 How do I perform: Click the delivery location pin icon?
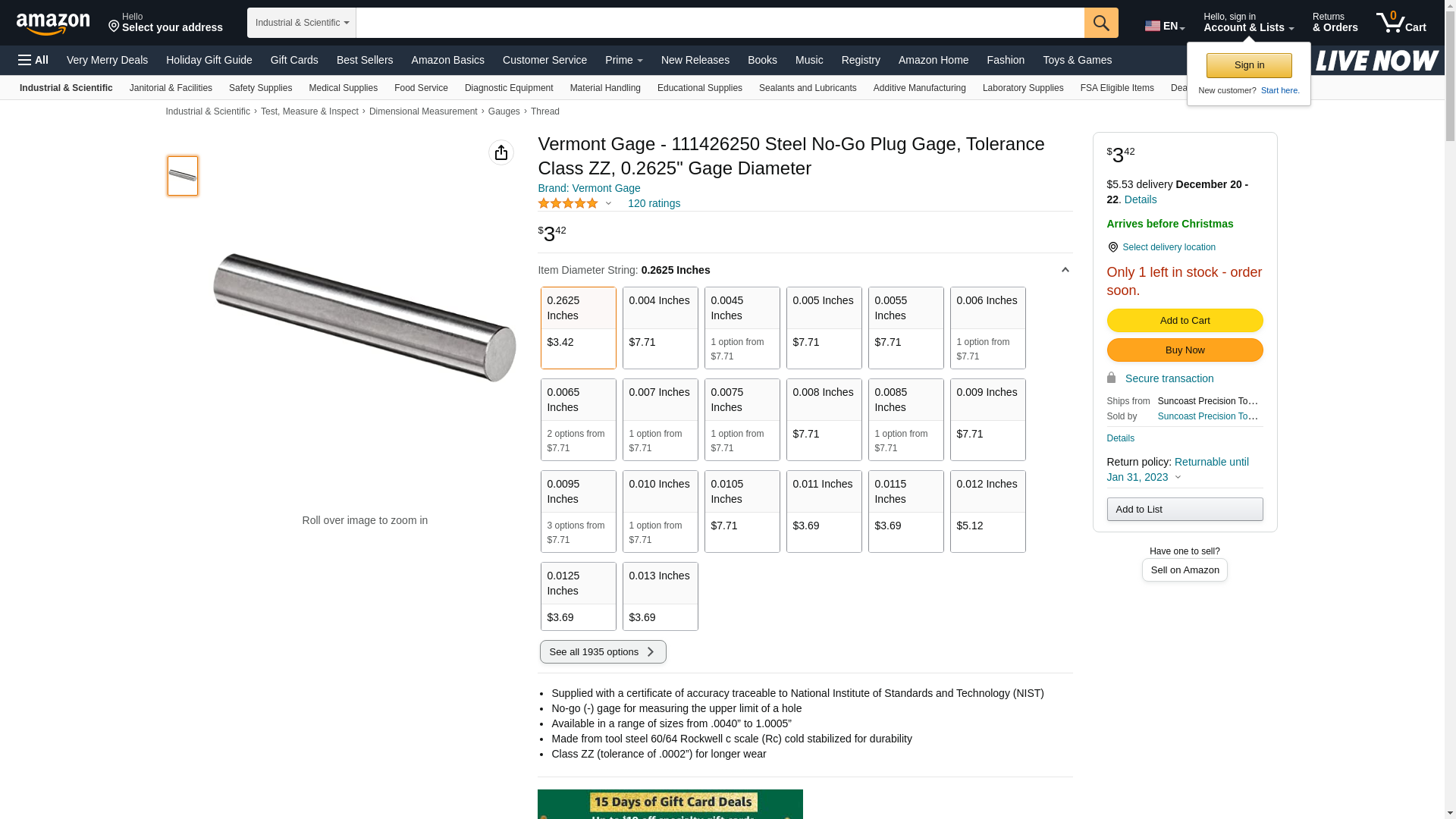pyautogui.click(x=1112, y=247)
